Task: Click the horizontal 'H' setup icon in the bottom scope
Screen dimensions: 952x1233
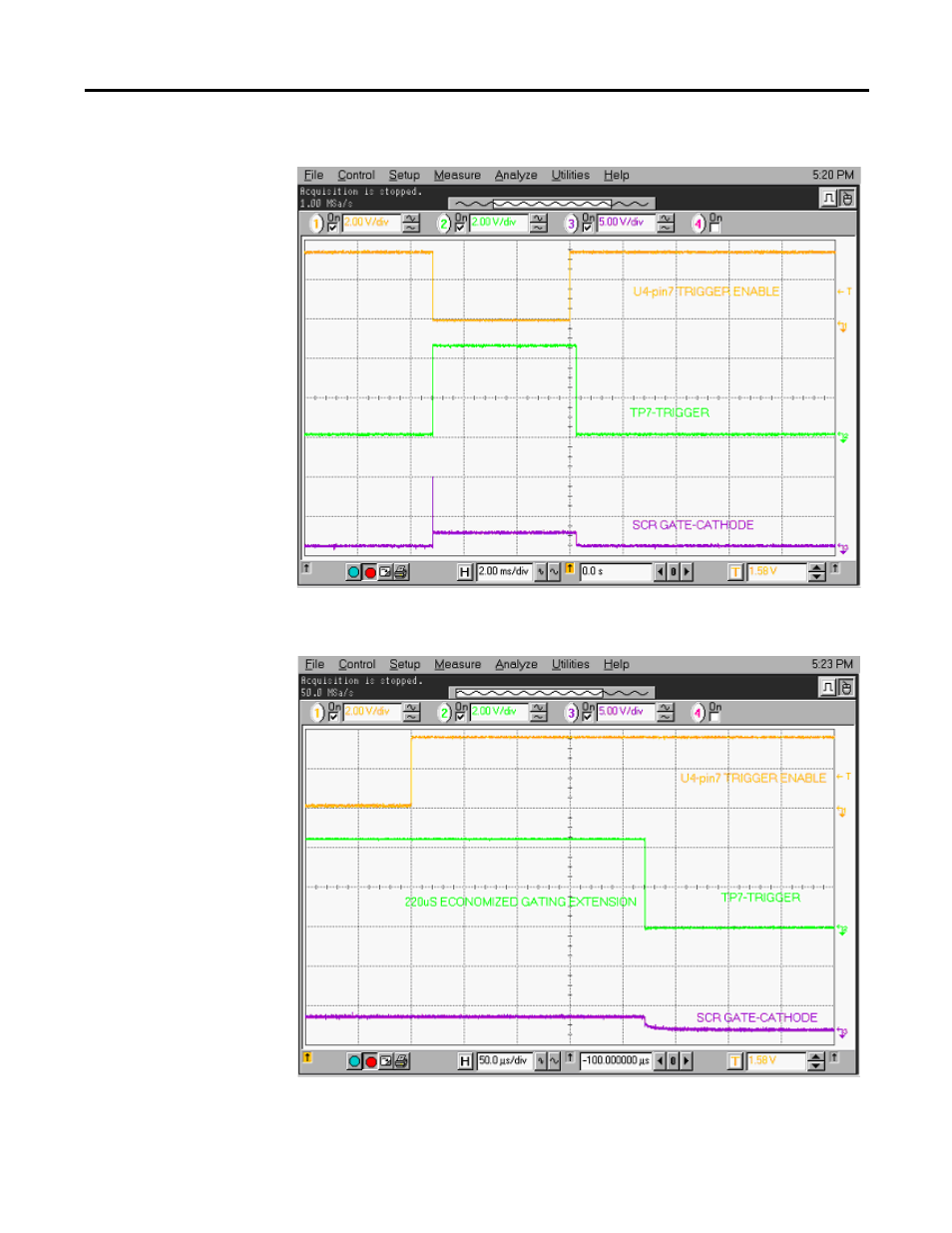Action: click(x=465, y=1061)
